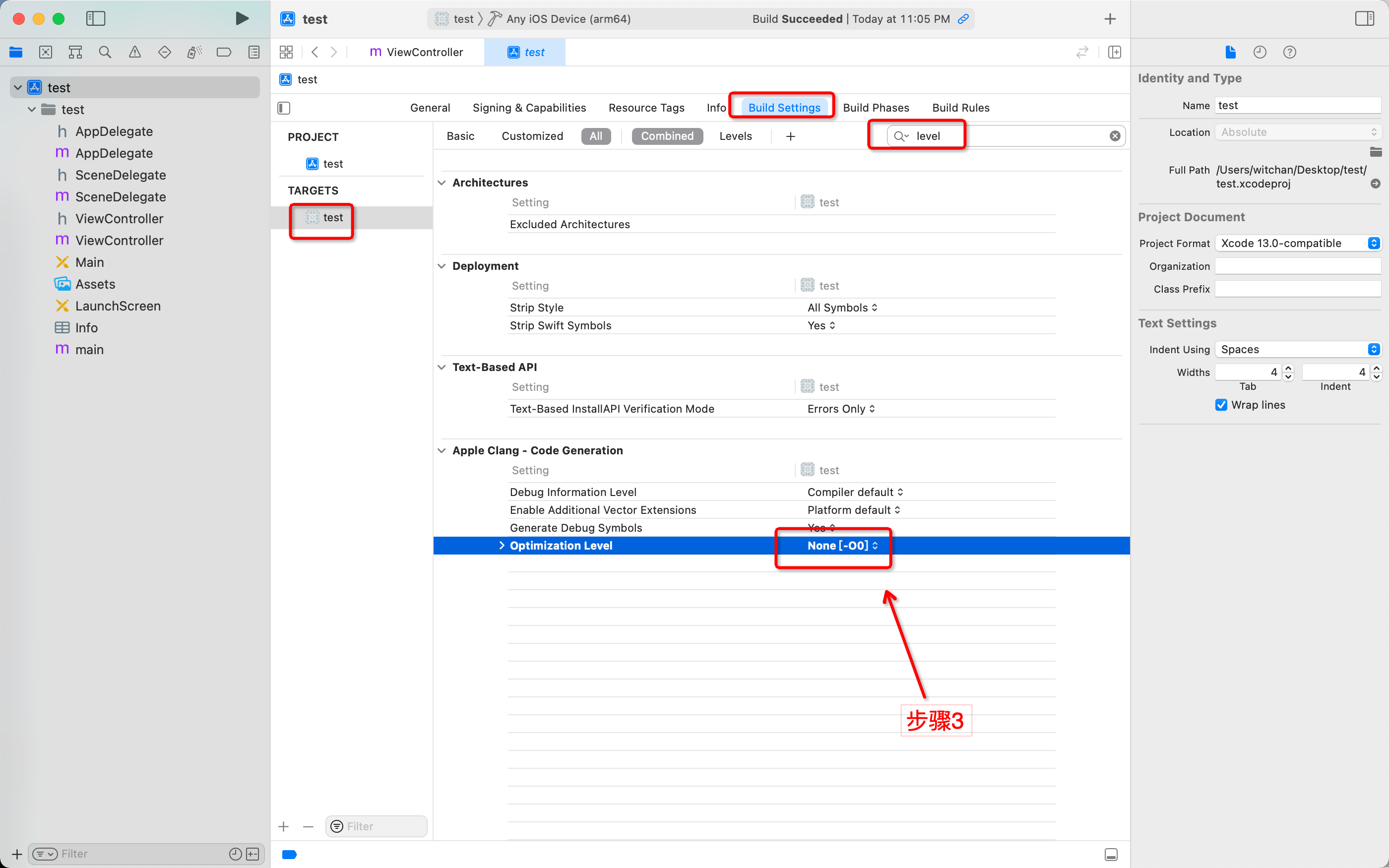Open the History inspector clock icon

click(1260, 52)
